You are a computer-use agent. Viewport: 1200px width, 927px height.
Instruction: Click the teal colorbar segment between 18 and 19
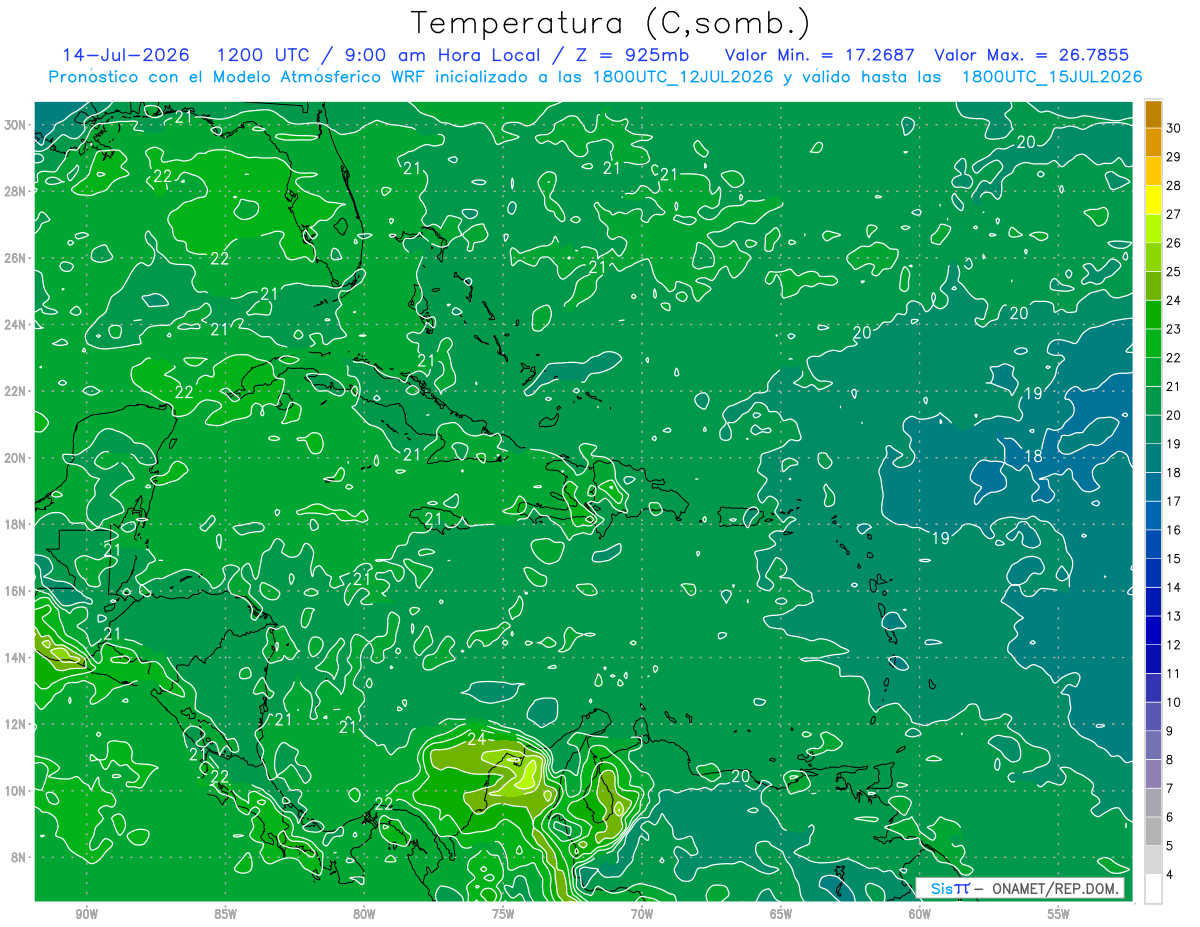coord(1153,458)
